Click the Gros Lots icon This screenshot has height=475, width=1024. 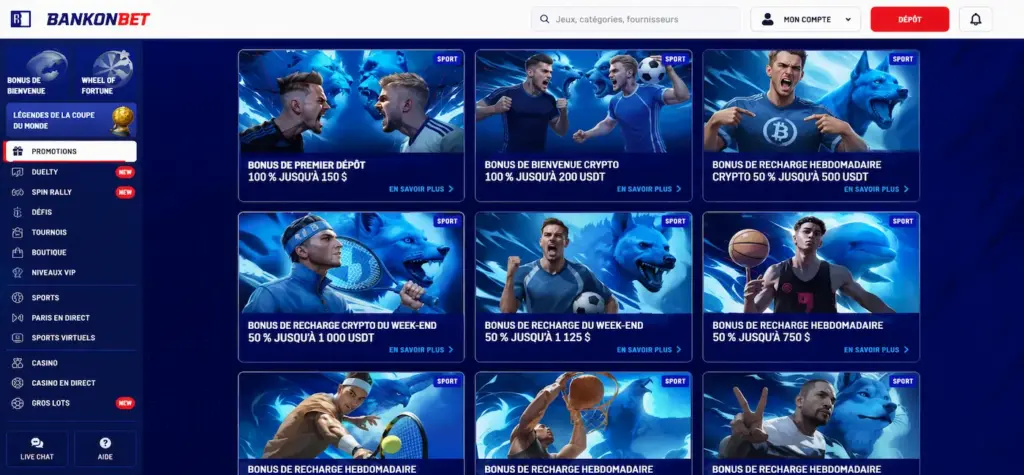pyautogui.click(x=18, y=403)
